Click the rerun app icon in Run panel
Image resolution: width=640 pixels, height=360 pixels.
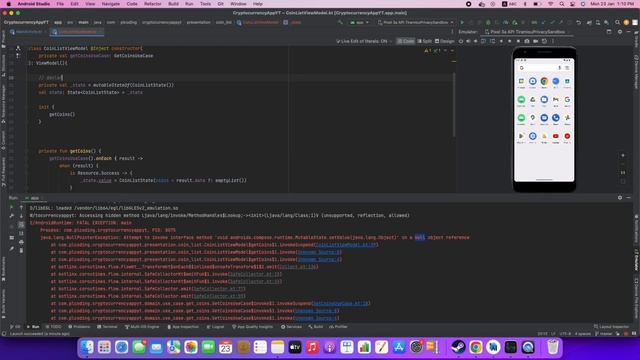[x=11, y=207]
